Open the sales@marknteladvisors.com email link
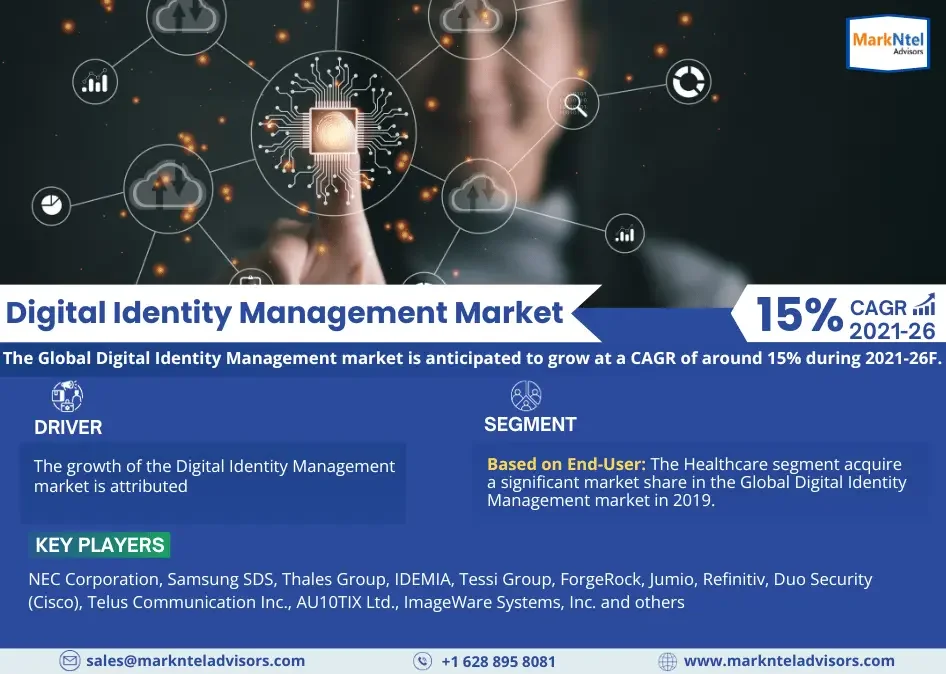 (x=195, y=661)
